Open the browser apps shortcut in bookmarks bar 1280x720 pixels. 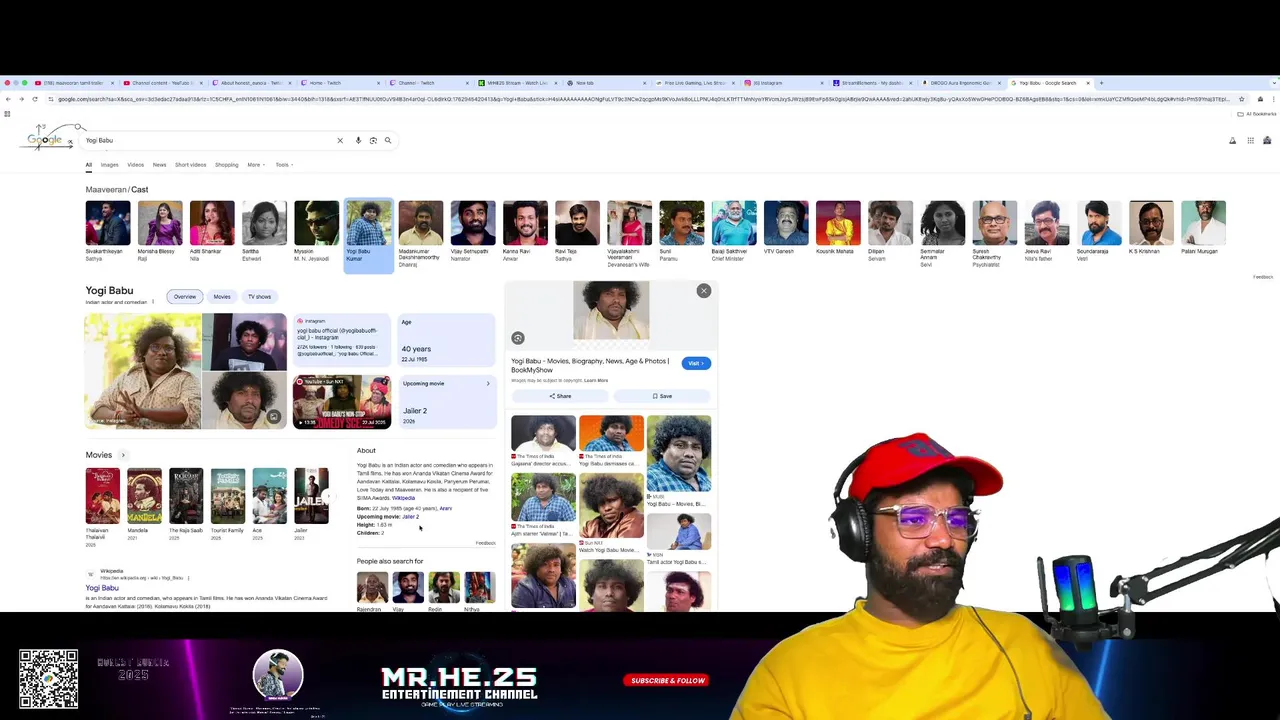[7, 114]
